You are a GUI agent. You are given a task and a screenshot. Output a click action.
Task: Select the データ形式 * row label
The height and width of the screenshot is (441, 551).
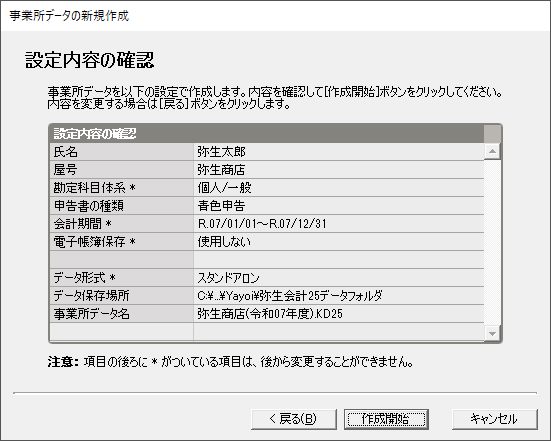pos(122,278)
